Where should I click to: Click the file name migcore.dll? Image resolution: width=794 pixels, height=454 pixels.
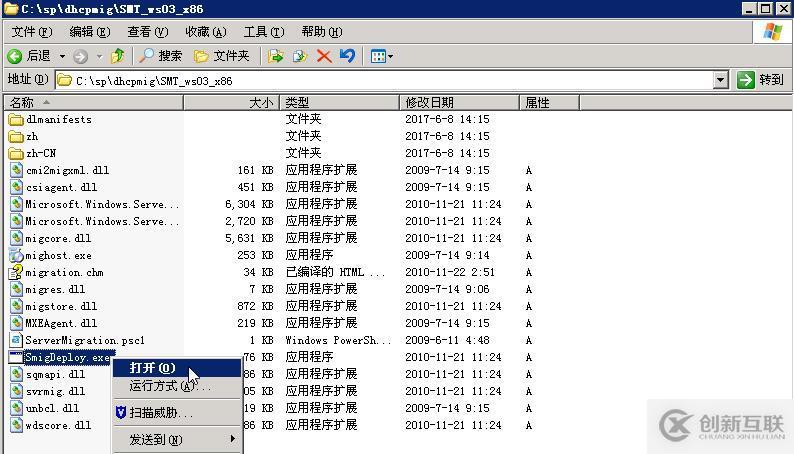[58, 238]
